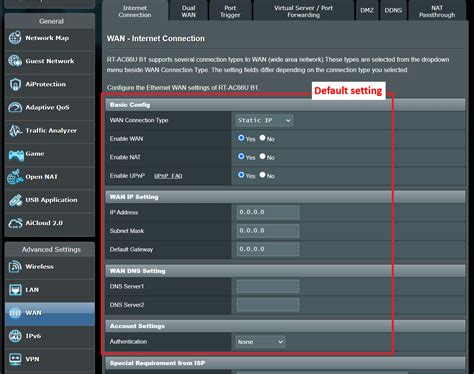Screen dimensions: 474x374
Task: Switch to Internet Connection tab
Action: 135,11
